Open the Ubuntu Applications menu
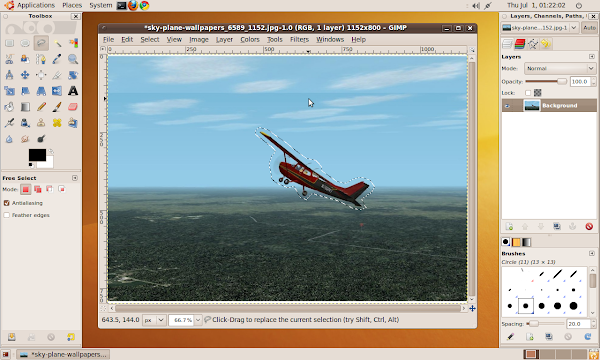 coord(31,5)
